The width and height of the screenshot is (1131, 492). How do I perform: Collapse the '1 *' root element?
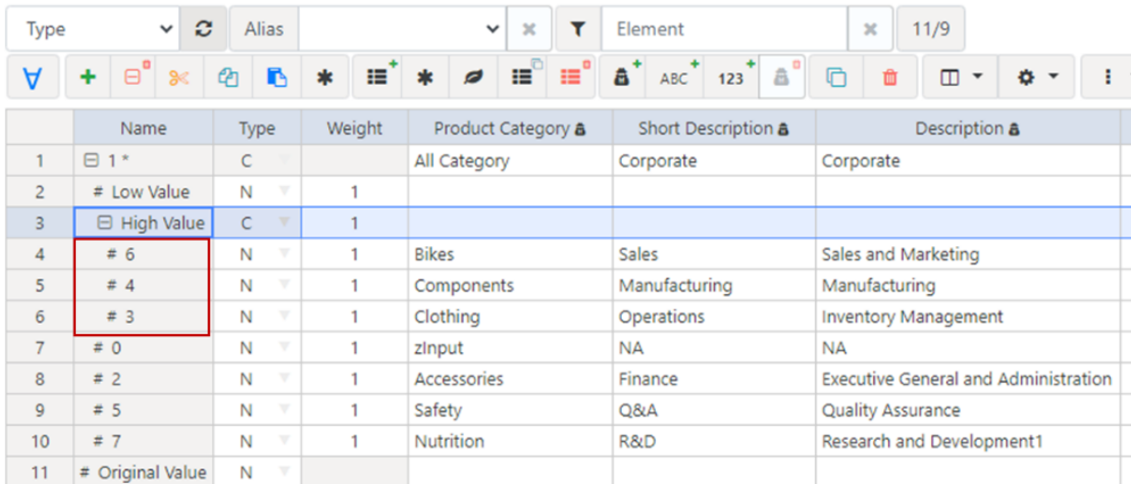click(x=91, y=161)
